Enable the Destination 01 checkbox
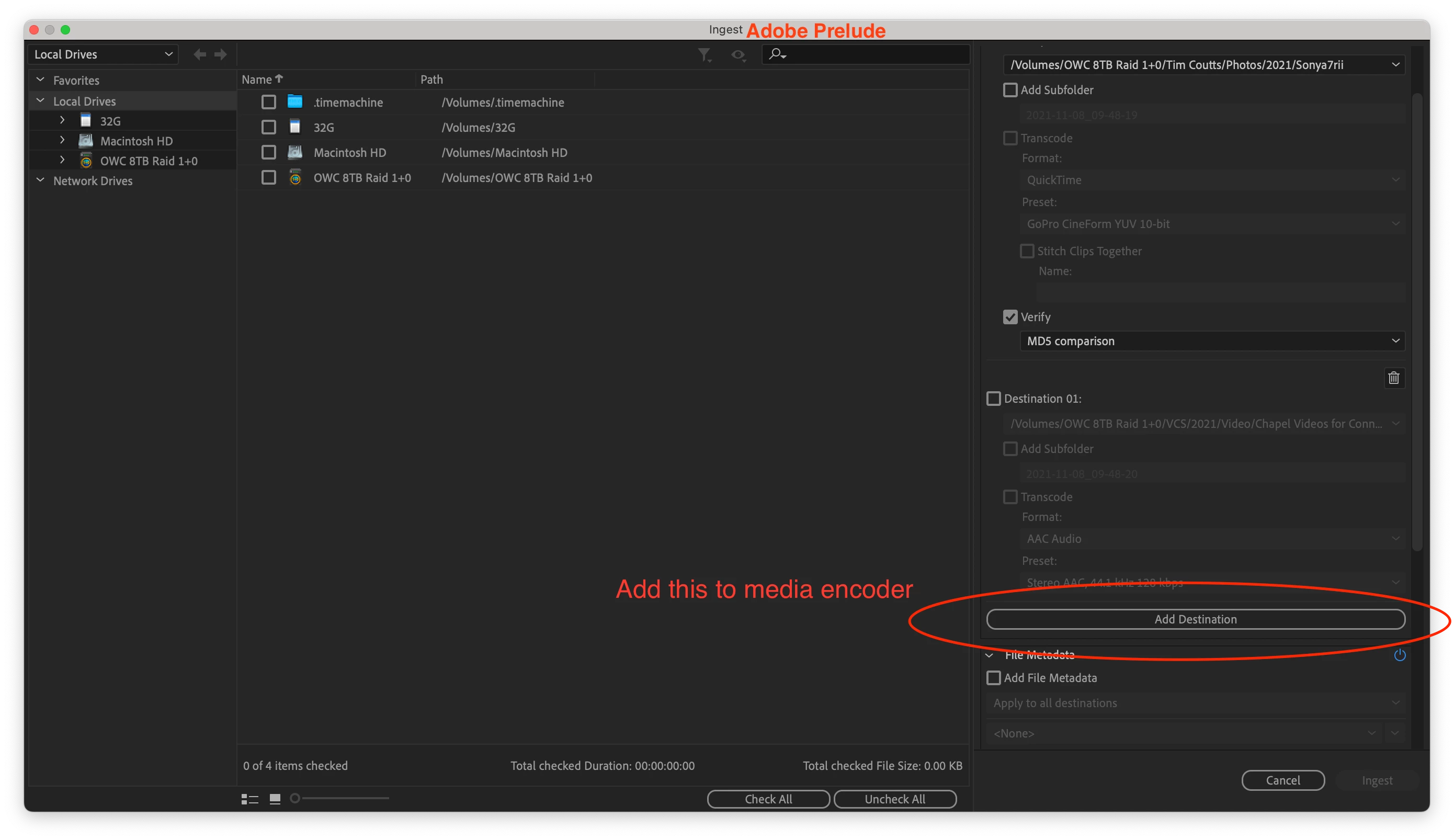 [993, 399]
